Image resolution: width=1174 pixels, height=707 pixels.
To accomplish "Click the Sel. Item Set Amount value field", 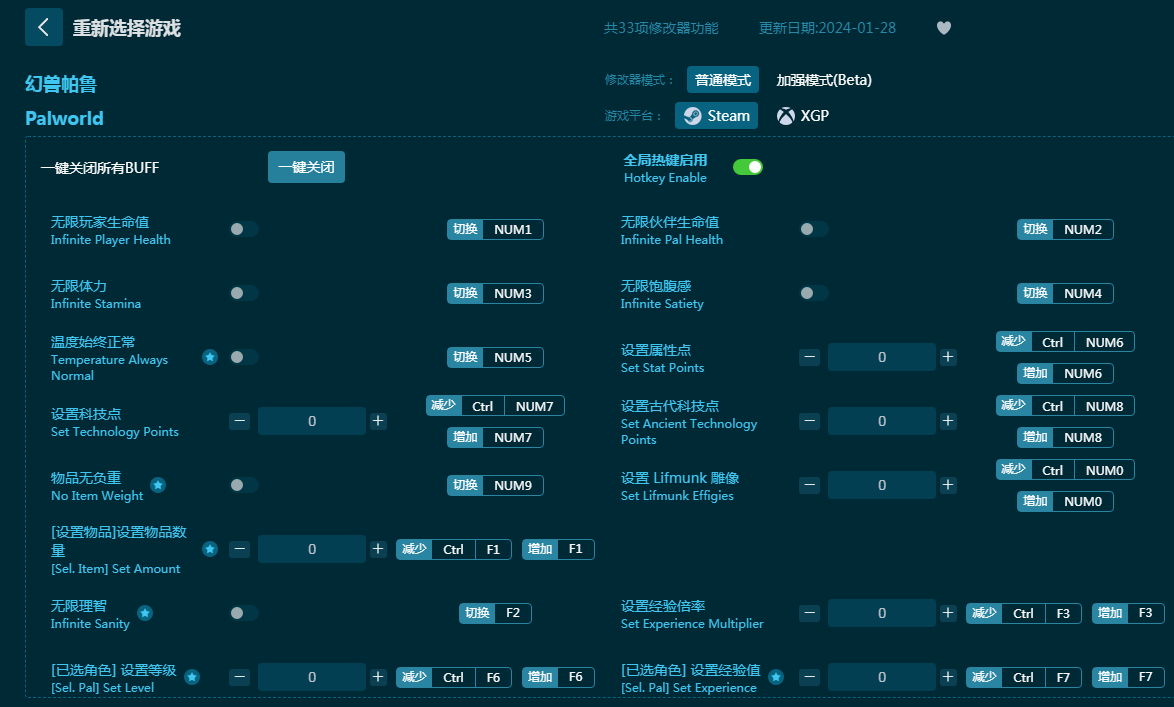I will click(x=312, y=549).
